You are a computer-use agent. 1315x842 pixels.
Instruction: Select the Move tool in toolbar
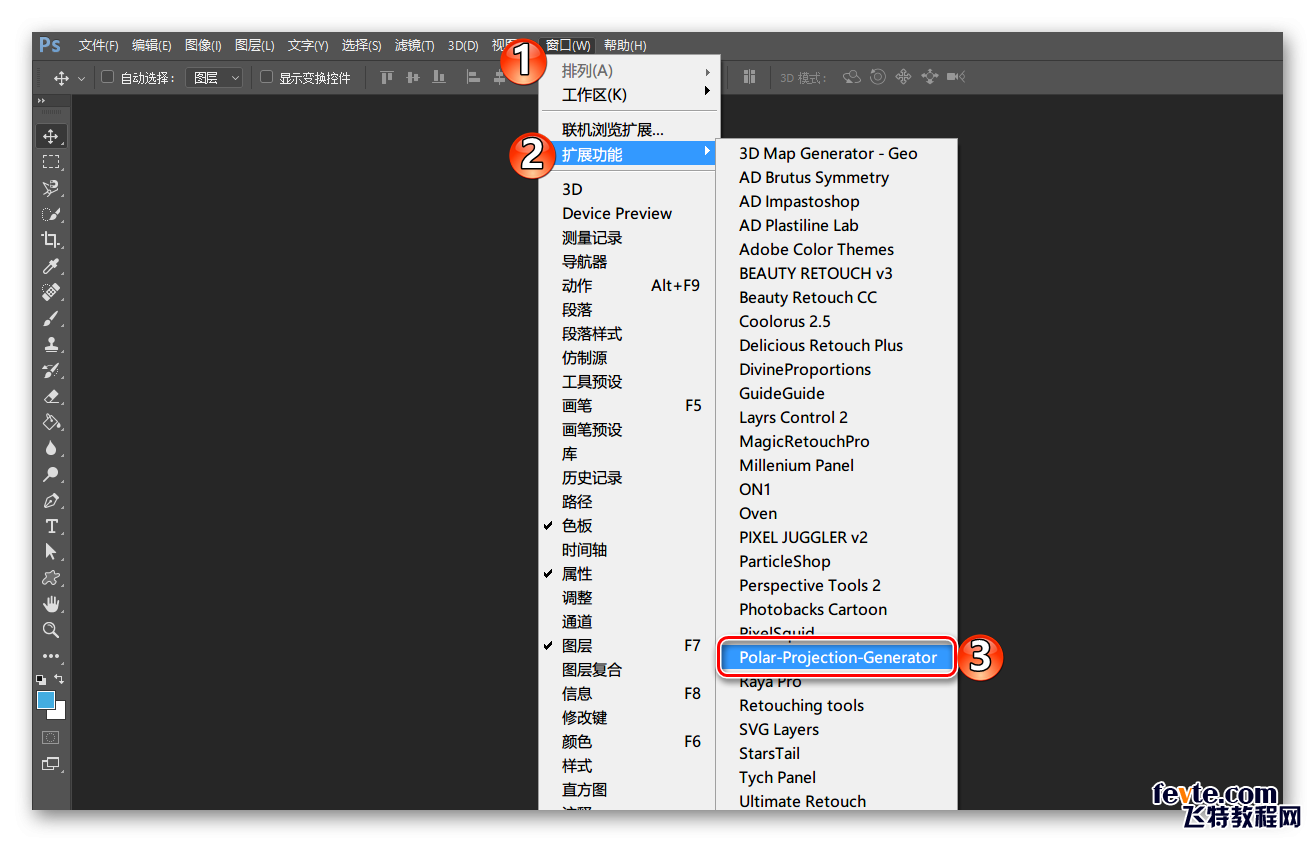[51, 136]
